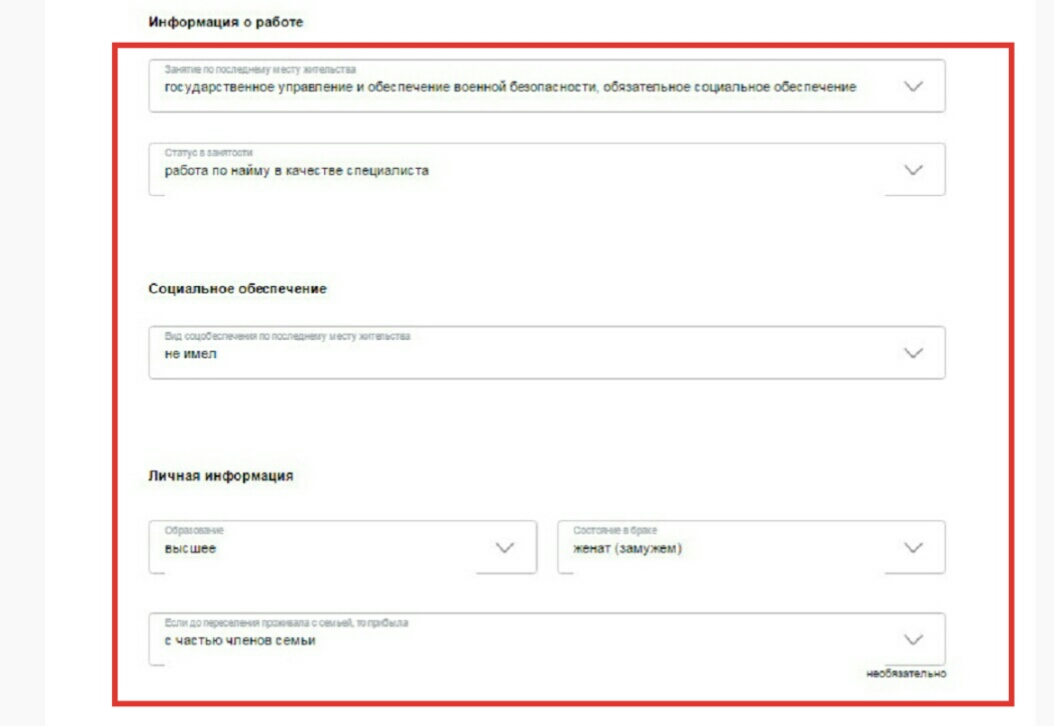Click chevron arrow in Статус в занятости field
1054x726 pixels.
tap(913, 170)
